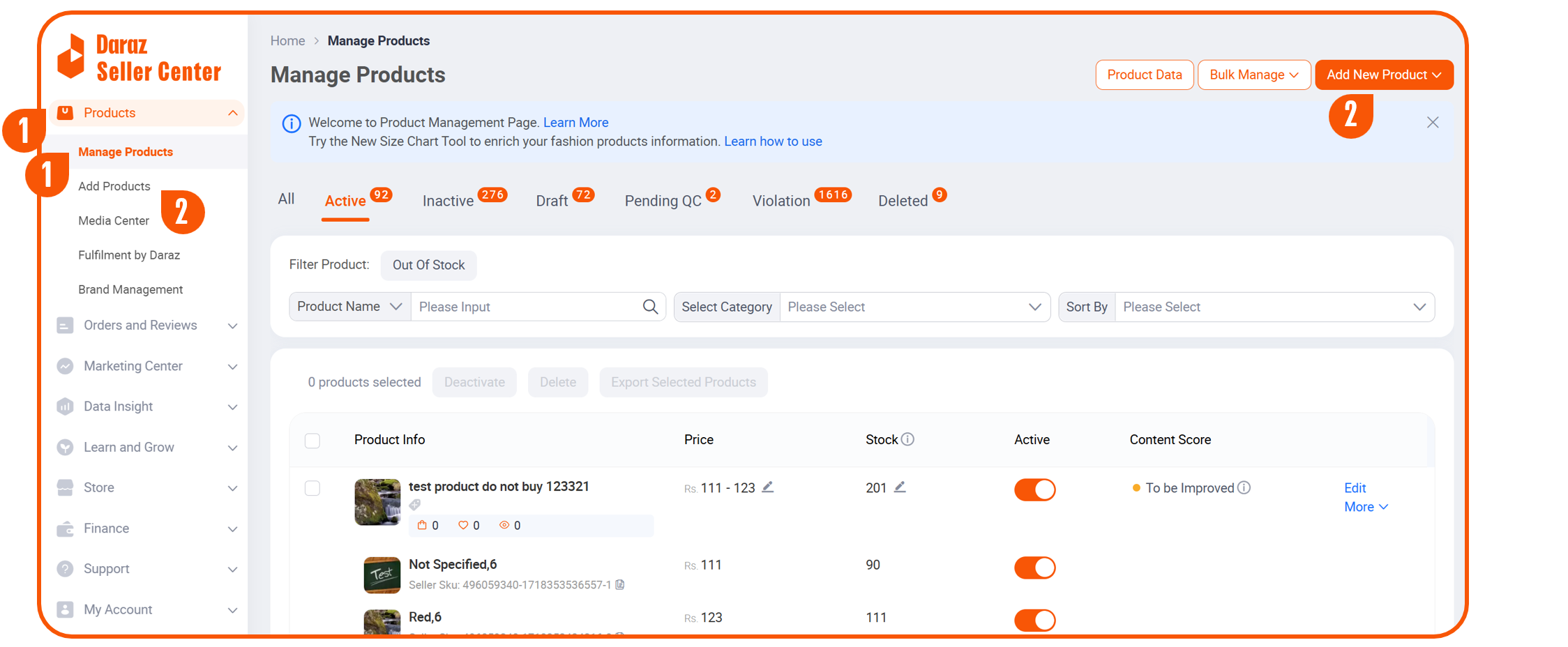
Task: Disable the test product active toggle
Action: pyautogui.click(x=1034, y=489)
